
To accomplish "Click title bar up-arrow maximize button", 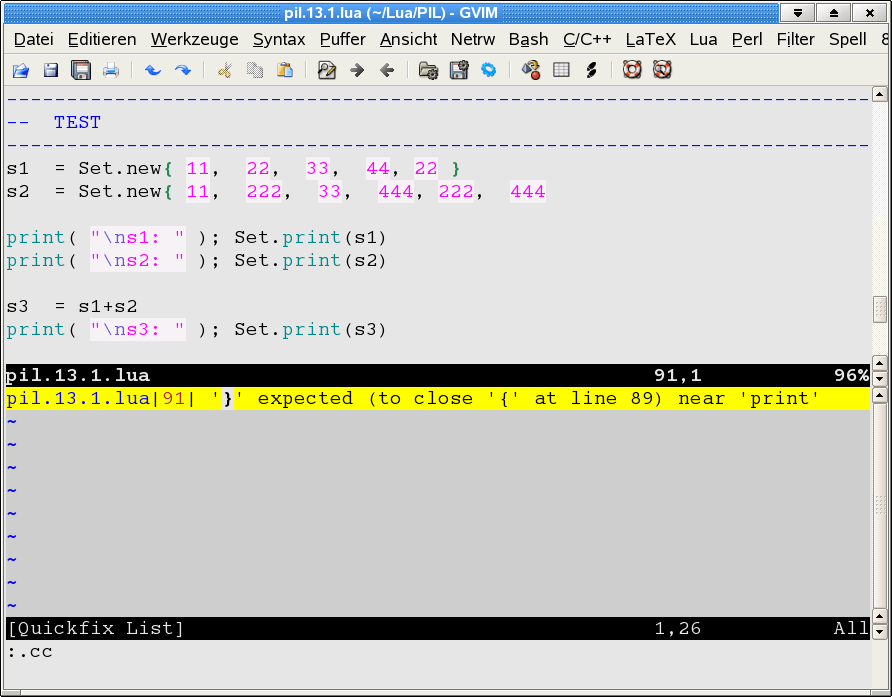I will 833,13.
